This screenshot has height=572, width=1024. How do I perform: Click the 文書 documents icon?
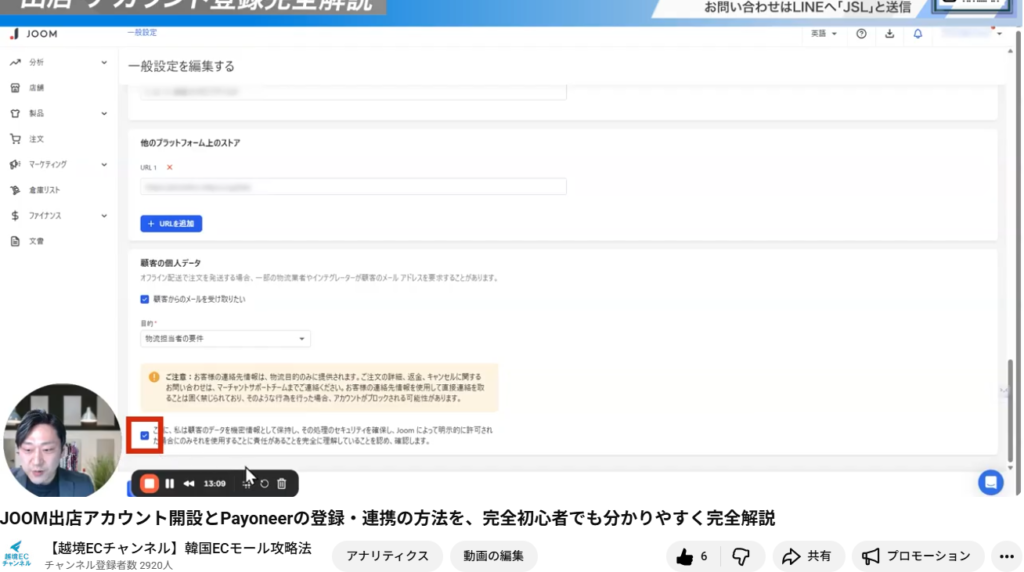[x=15, y=241]
